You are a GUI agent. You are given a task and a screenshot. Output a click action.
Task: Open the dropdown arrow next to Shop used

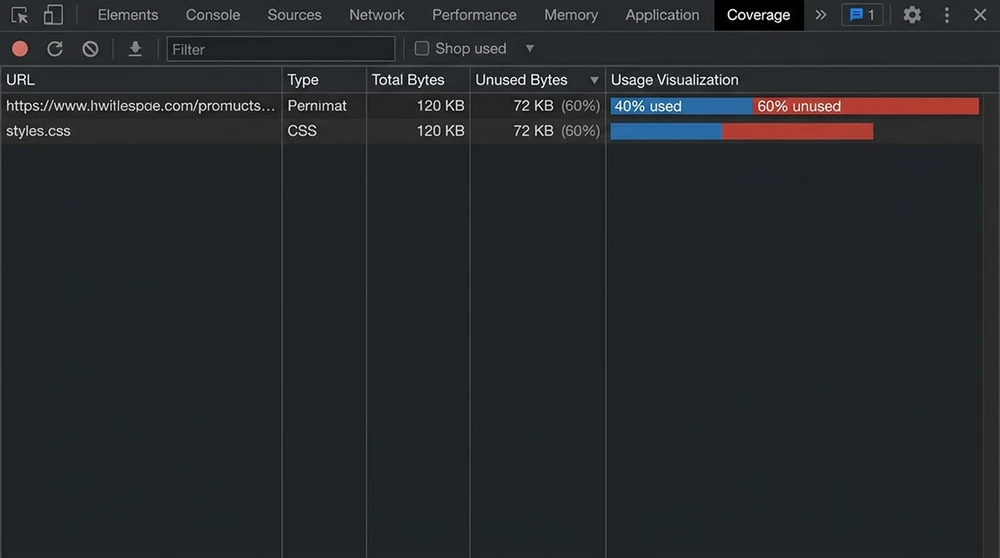(529, 48)
